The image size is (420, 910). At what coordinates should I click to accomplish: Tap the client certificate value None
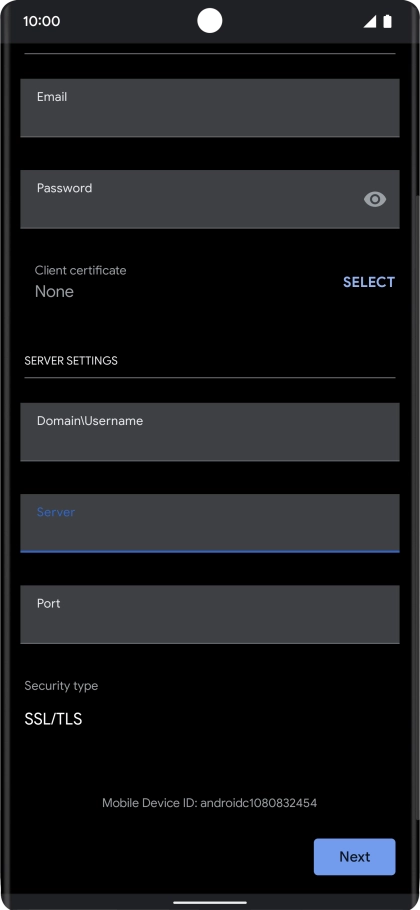pyautogui.click(x=54, y=291)
